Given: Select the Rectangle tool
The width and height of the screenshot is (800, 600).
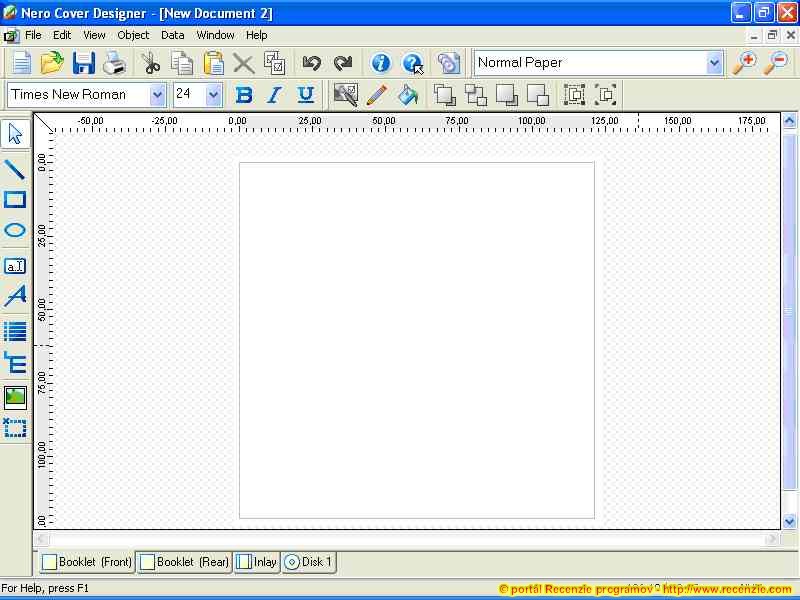Looking at the screenshot, I should 15,199.
